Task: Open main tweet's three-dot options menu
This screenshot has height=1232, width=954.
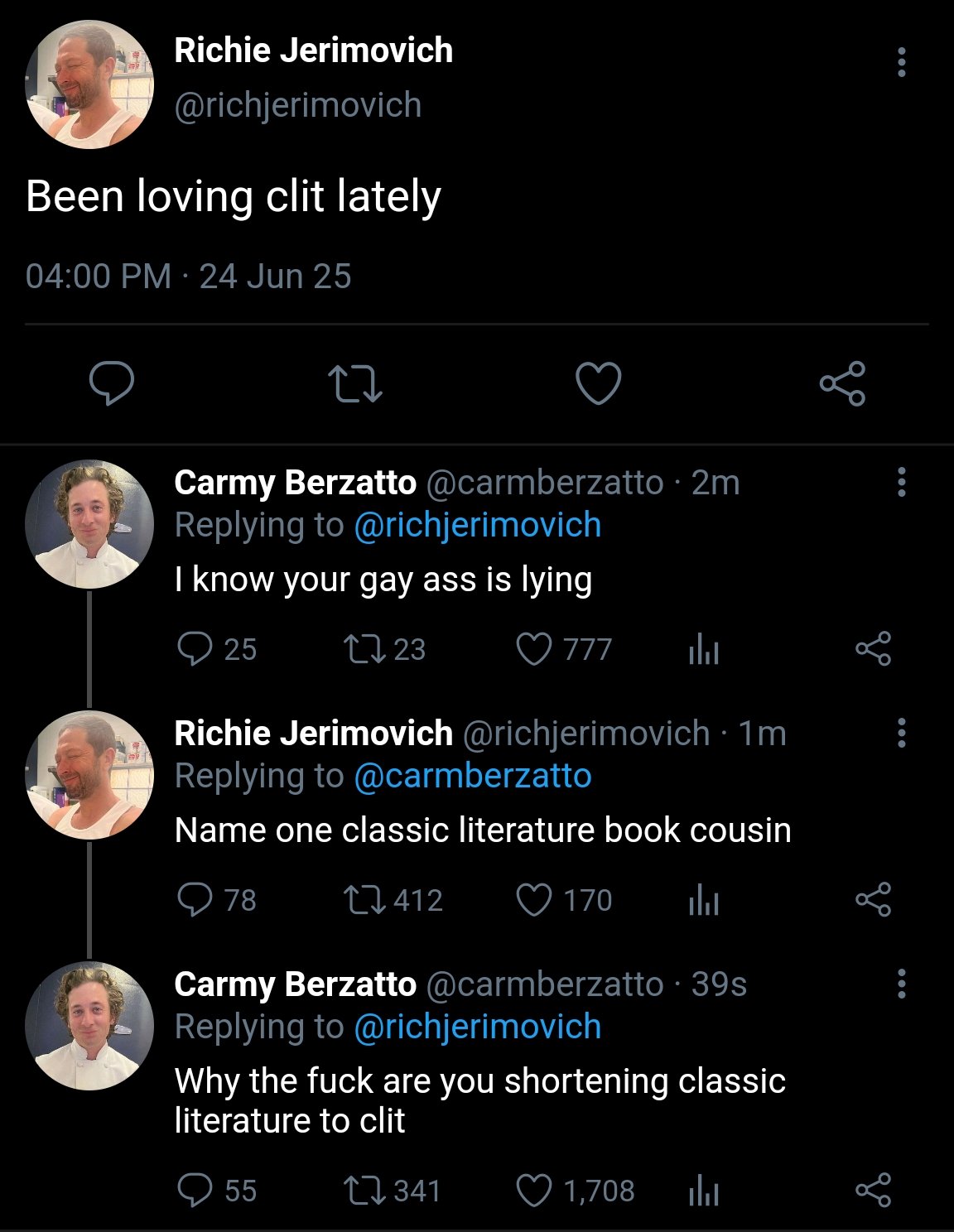Action: (901, 63)
